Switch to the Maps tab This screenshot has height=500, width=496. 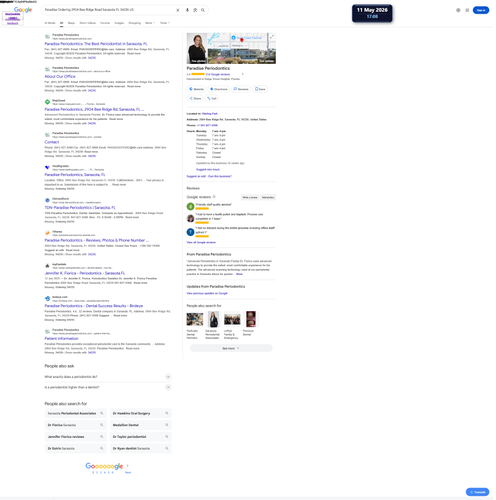pos(71,23)
